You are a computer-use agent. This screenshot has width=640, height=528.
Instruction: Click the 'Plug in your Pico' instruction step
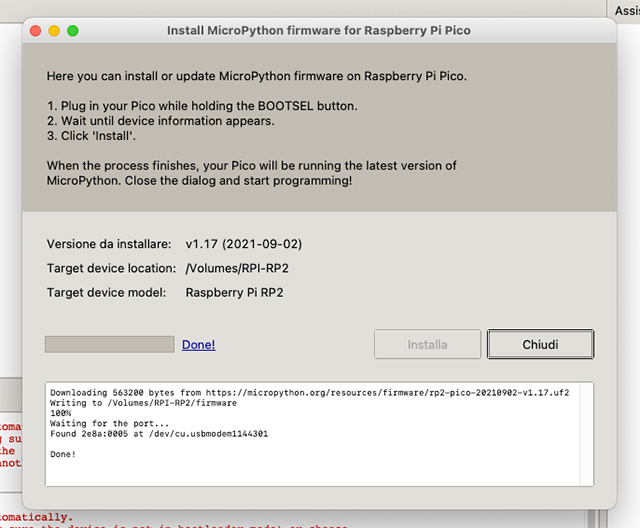coord(201,106)
